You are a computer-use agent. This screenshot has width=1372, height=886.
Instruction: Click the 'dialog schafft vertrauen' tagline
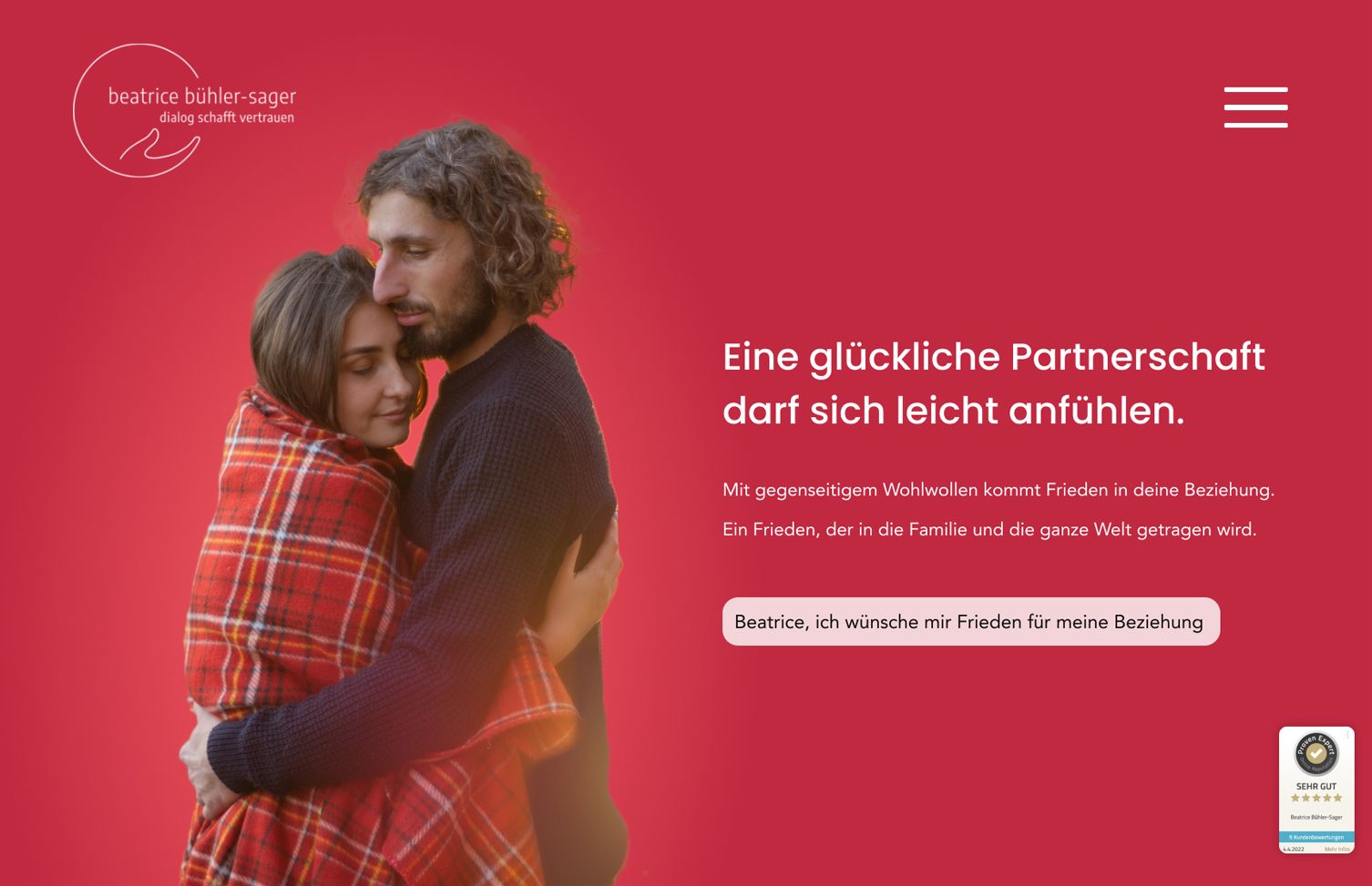(227, 117)
